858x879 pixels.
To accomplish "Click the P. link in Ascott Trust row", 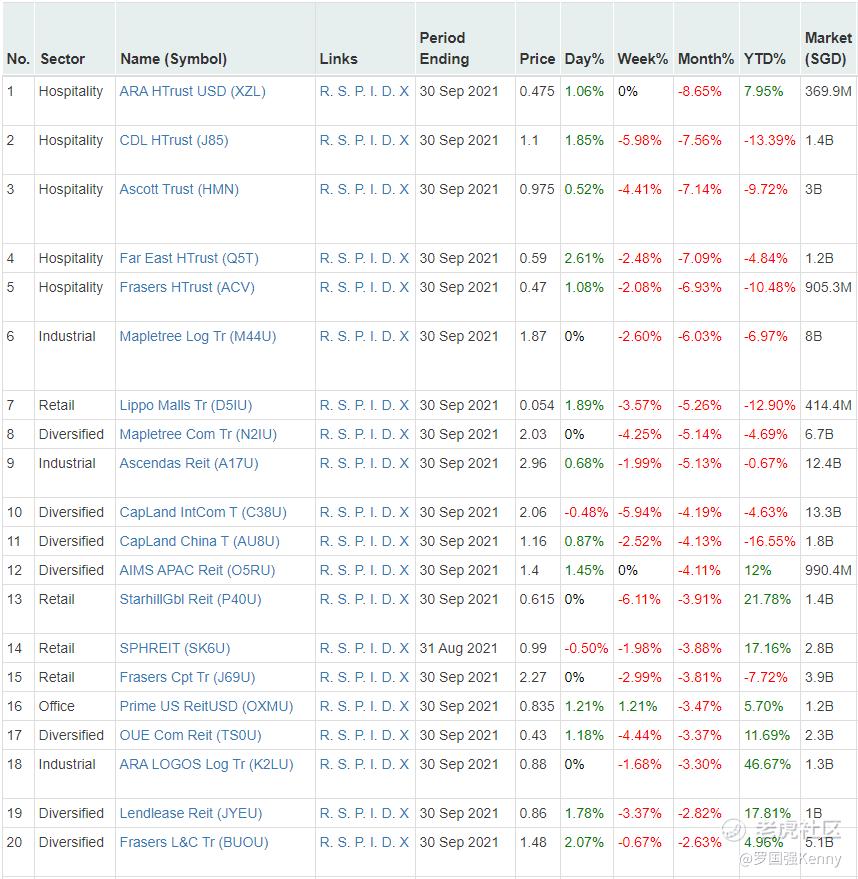I will click(360, 189).
